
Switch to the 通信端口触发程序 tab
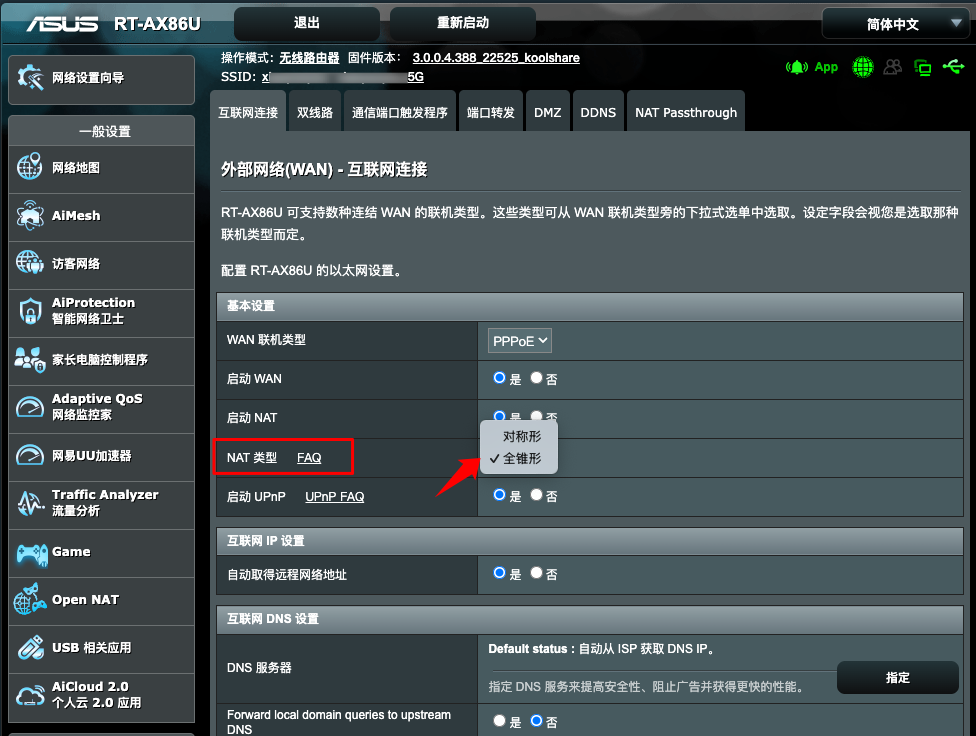click(x=400, y=112)
